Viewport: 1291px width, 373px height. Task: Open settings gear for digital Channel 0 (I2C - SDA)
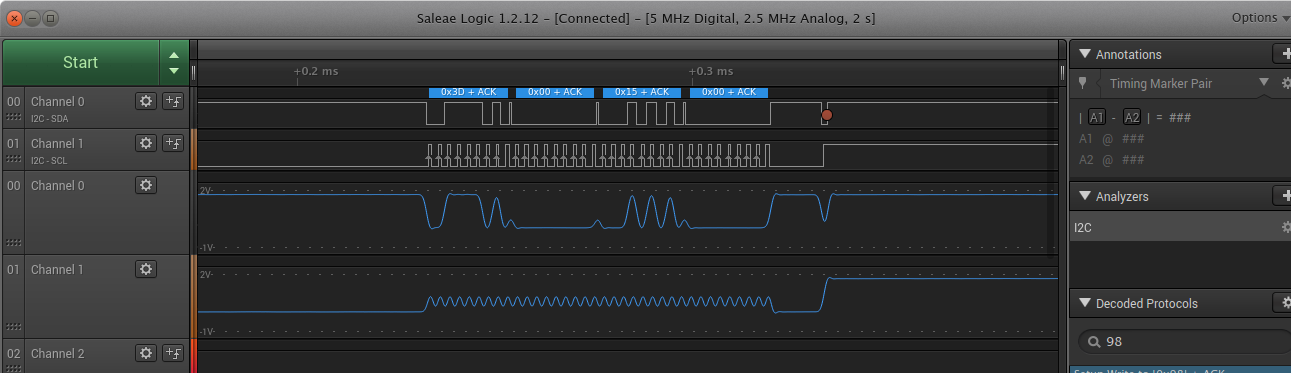146,101
